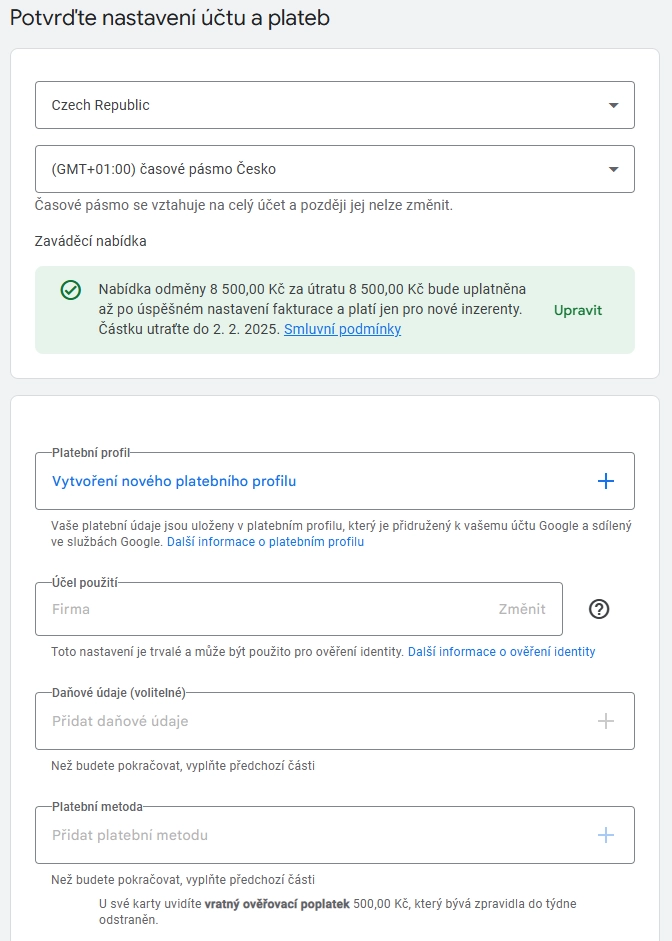Image resolution: width=672 pixels, height=941 pixels.
Task: Click the Platební profil field box
Action: [x=335, y=481]
